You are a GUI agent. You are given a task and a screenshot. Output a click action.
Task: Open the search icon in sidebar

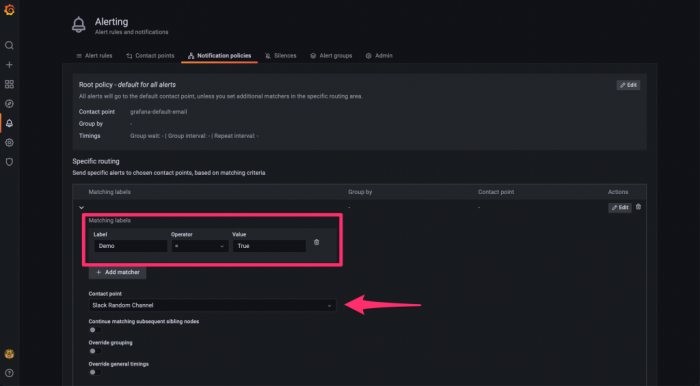pos(9,46)
